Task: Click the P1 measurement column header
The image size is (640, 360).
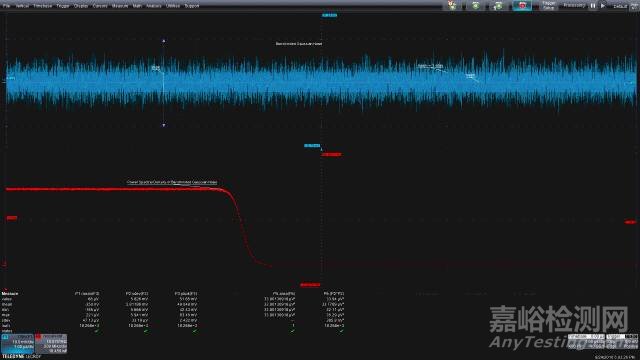Action: pyautogui.click(x=87, y=293)
